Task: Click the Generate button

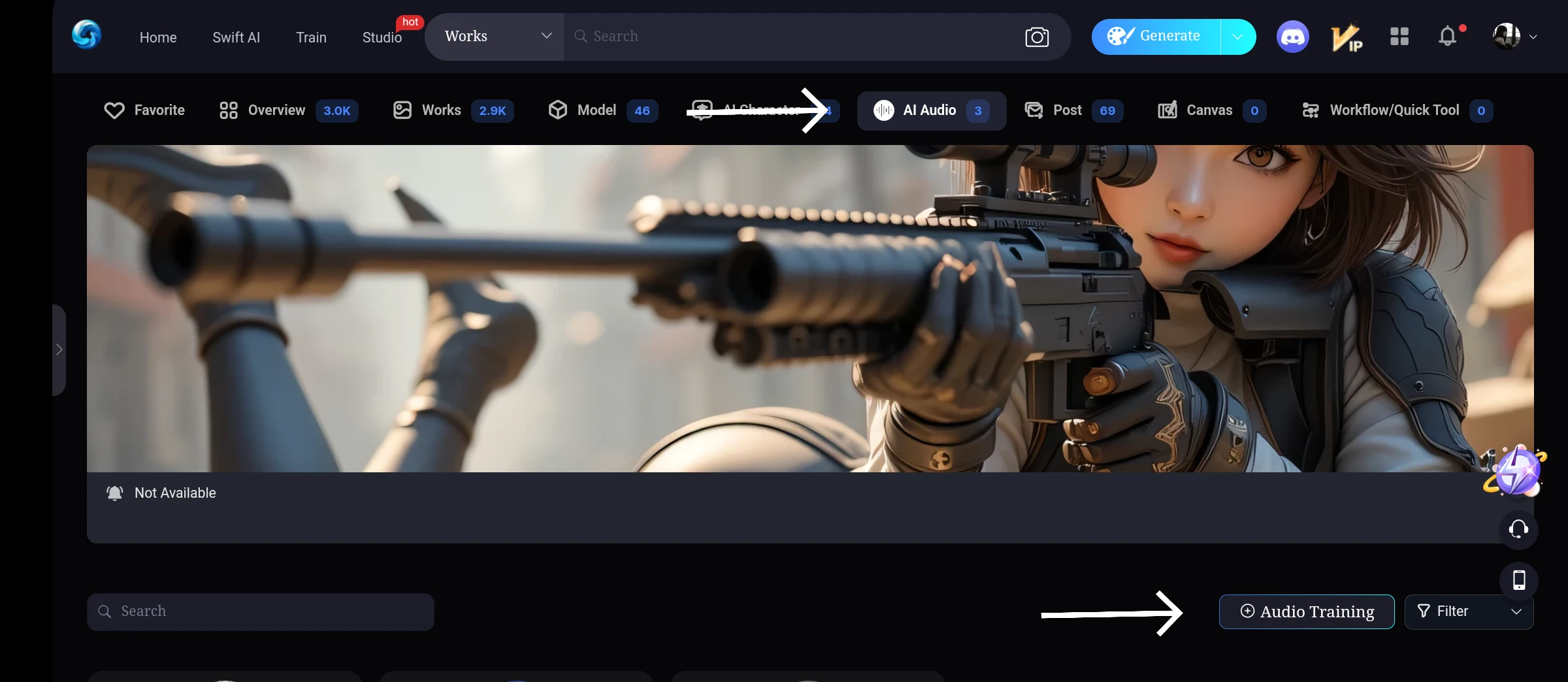Action: (1156, 37)
